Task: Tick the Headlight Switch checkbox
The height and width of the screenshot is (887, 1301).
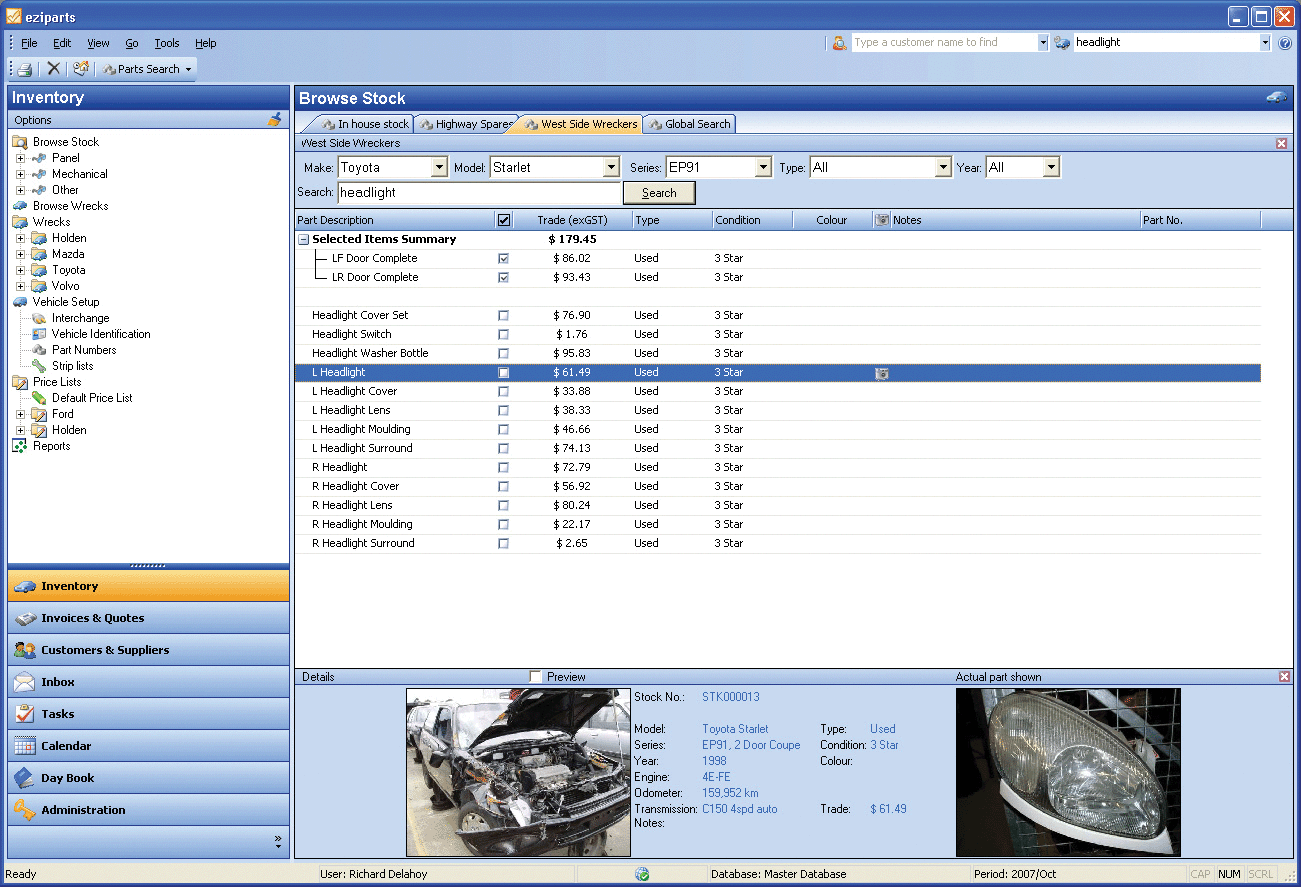Action: (503, 335)
